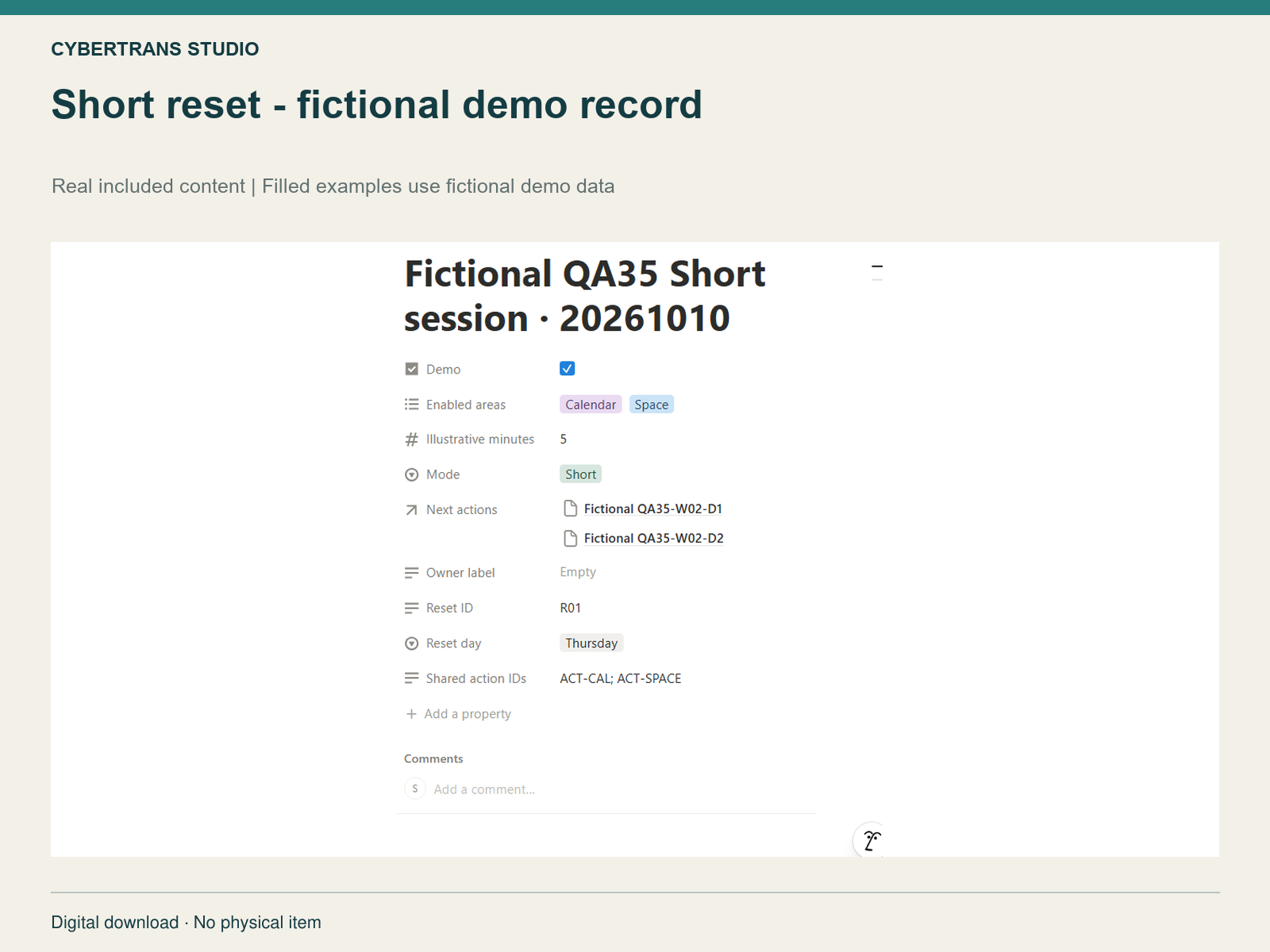The height and width of the screenshot is (952, 1270).
Task: Open the Thursday reset day dropdown
Action: pos(591,643)
